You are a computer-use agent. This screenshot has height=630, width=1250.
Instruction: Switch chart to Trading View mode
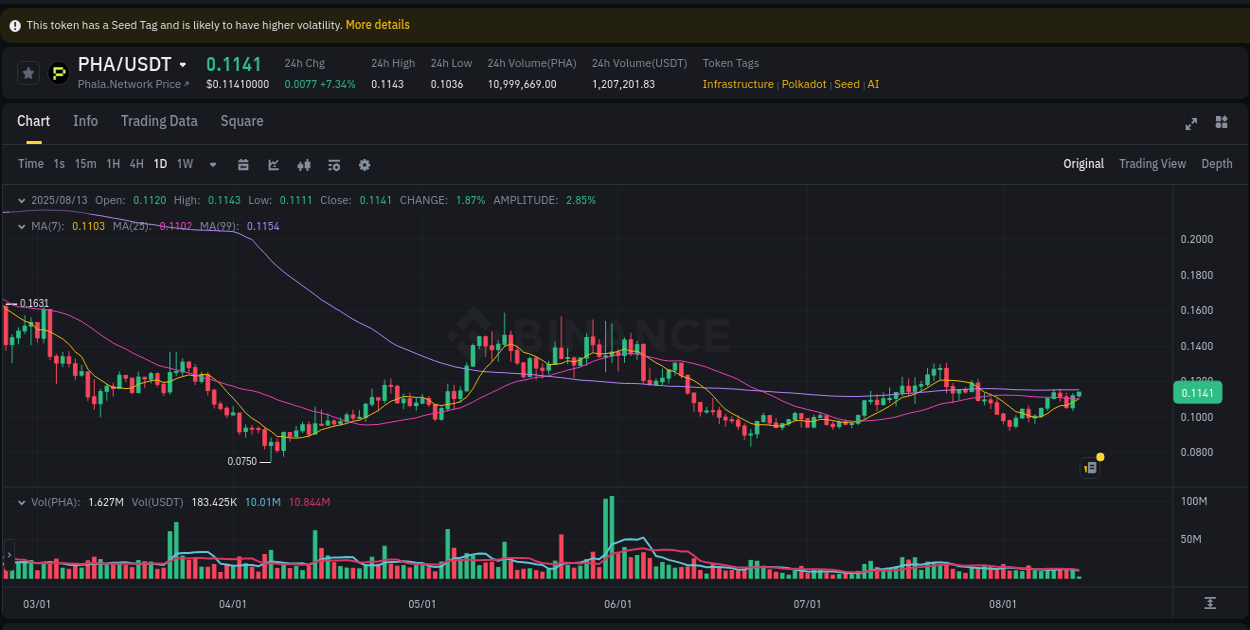coord(1152,163)
